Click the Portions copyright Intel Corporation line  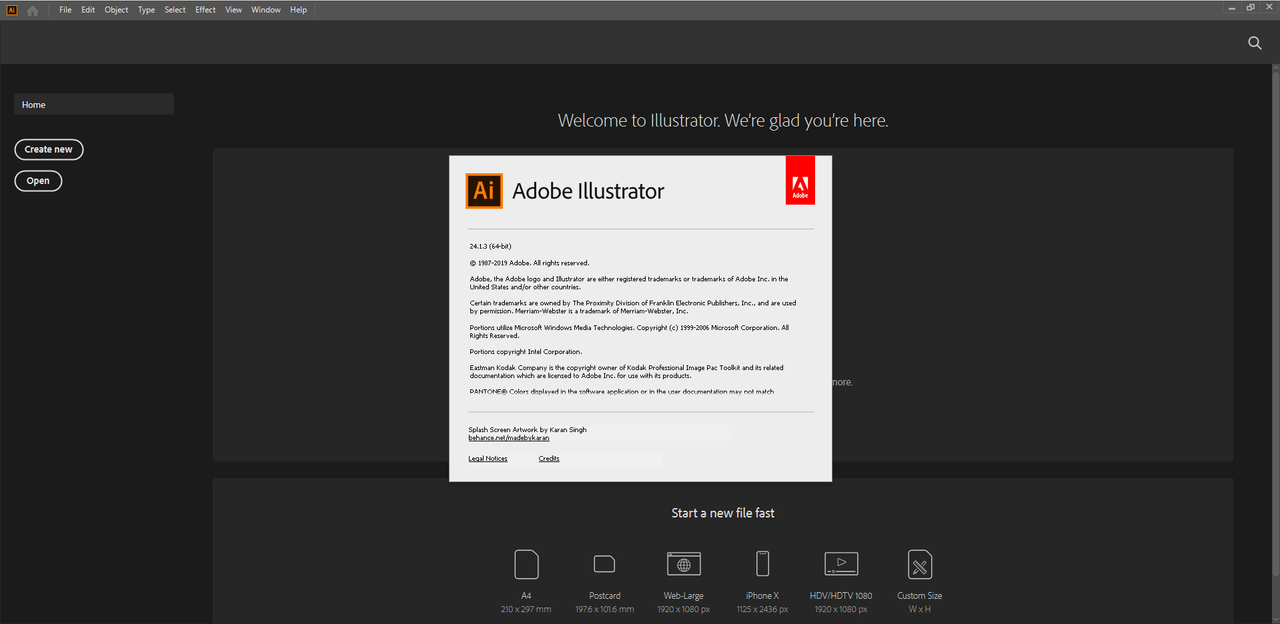click(x=526, y=352)
